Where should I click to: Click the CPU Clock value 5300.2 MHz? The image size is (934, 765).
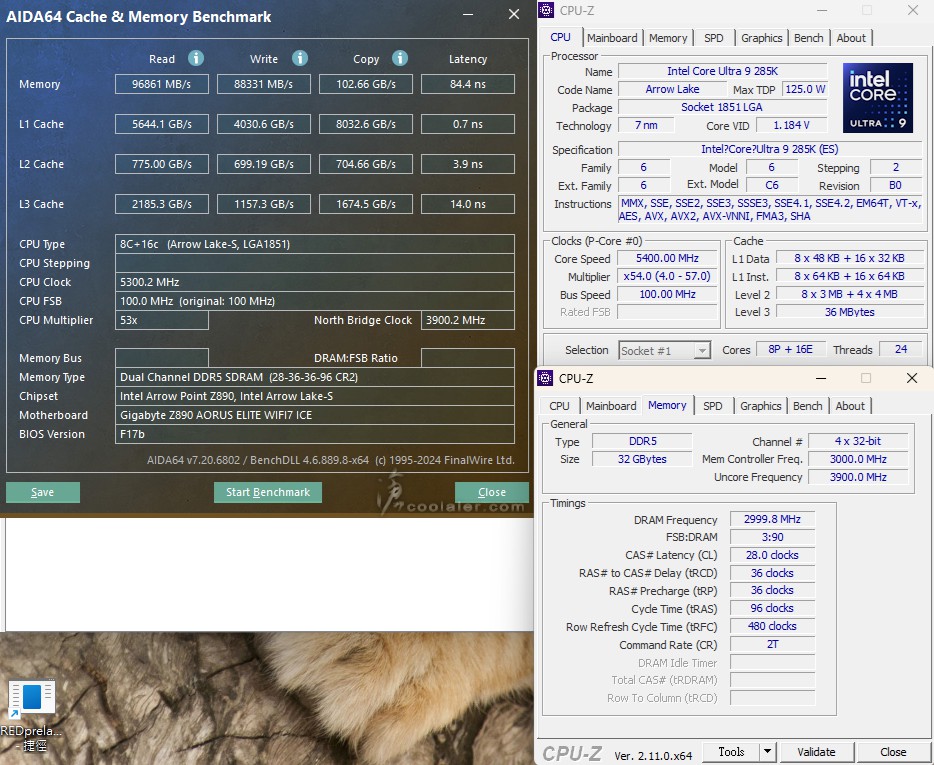point(315,282)
